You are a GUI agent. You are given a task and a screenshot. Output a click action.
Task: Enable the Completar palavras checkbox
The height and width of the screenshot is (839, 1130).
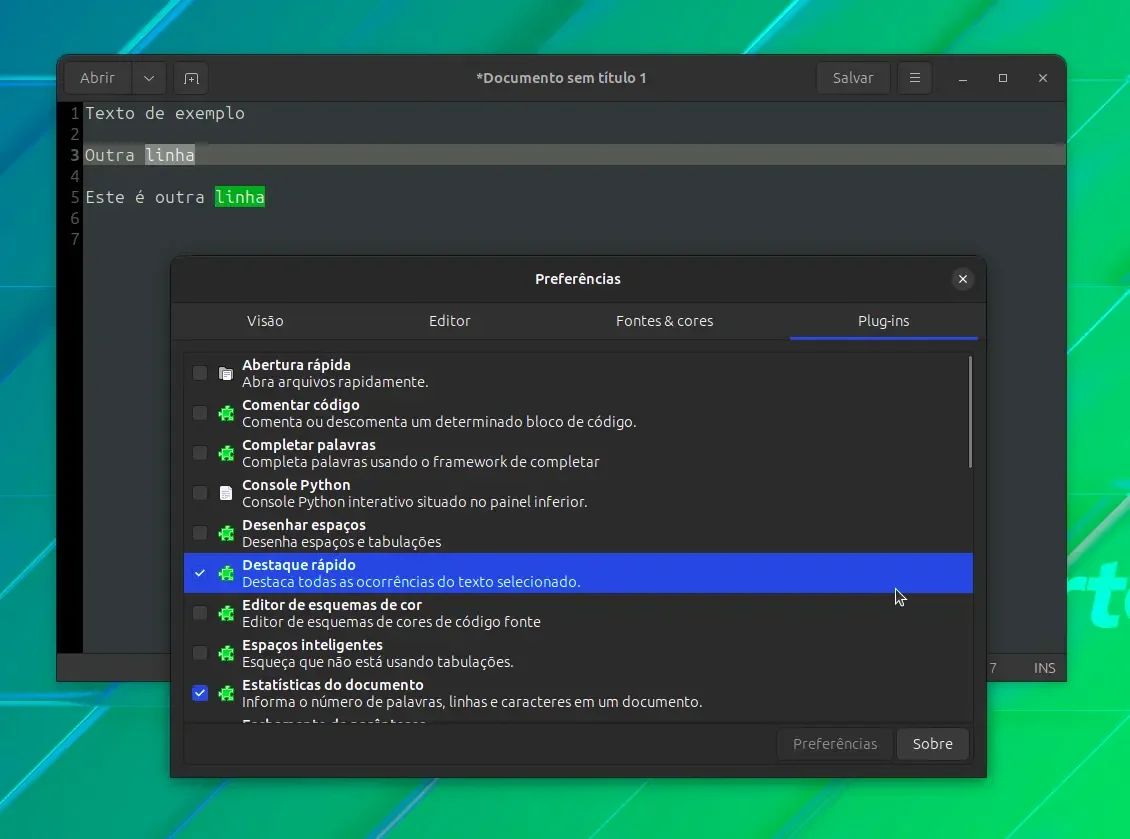200,453
